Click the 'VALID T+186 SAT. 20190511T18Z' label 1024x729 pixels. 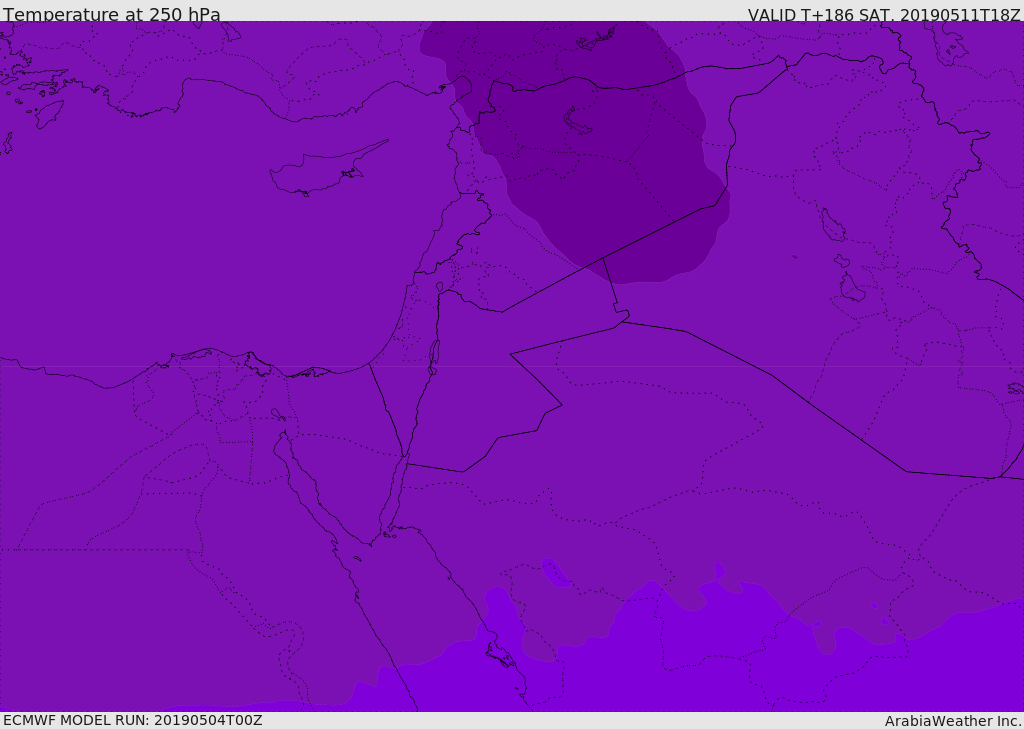[x=884, y=14]
